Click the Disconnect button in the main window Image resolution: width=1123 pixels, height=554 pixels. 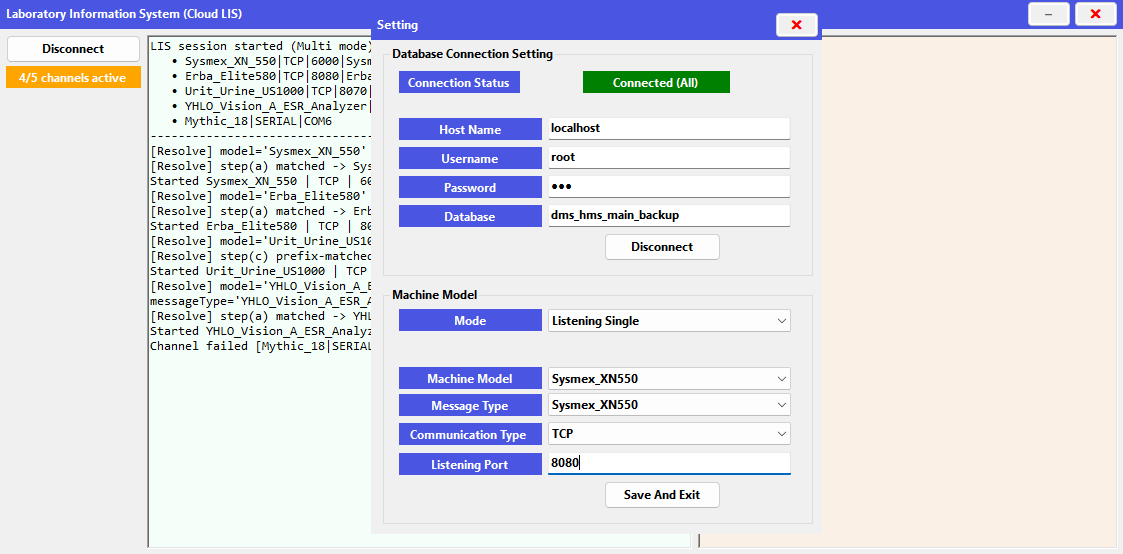tap(73, 49)
